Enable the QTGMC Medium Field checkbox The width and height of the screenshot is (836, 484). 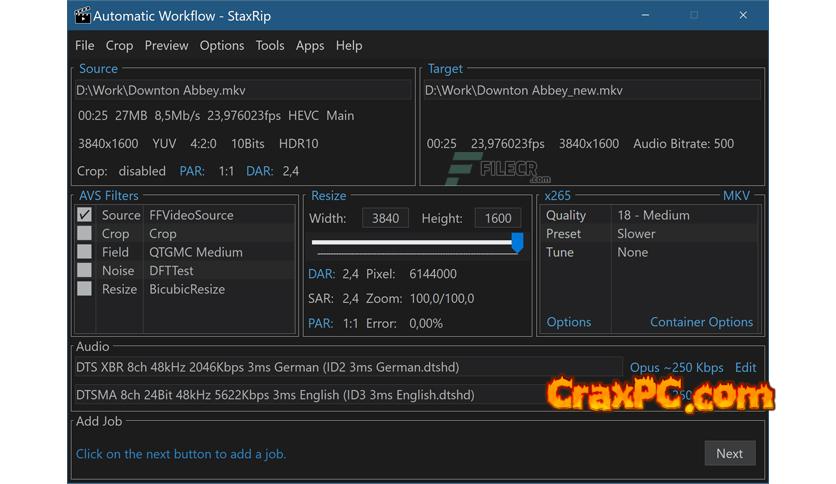[85, 252]
